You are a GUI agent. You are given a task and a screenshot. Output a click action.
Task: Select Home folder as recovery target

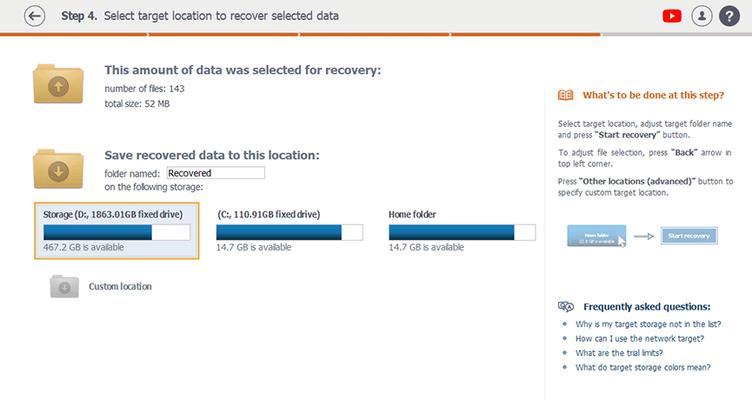pos(462,231)
